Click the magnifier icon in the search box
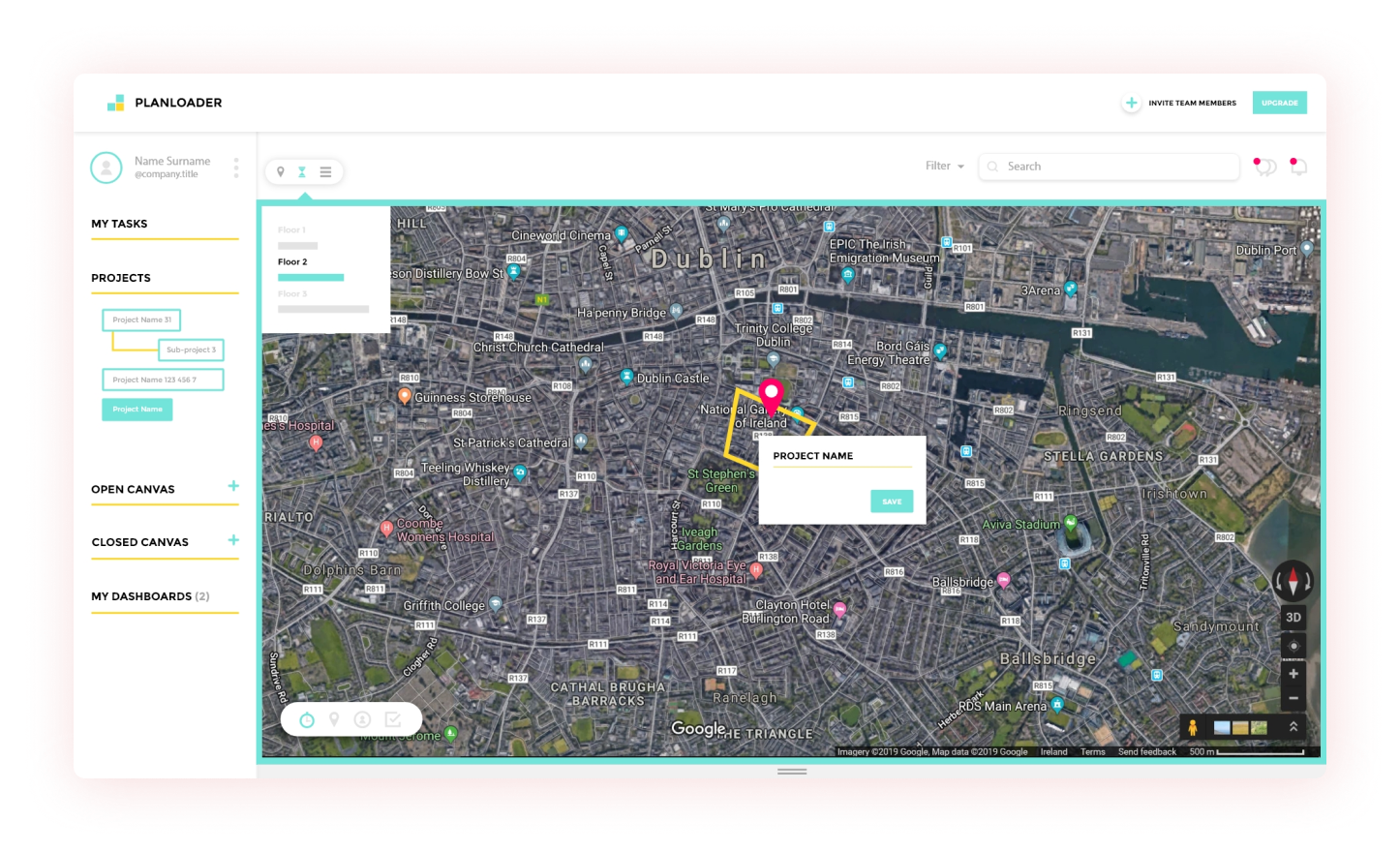 pos(992,167)
